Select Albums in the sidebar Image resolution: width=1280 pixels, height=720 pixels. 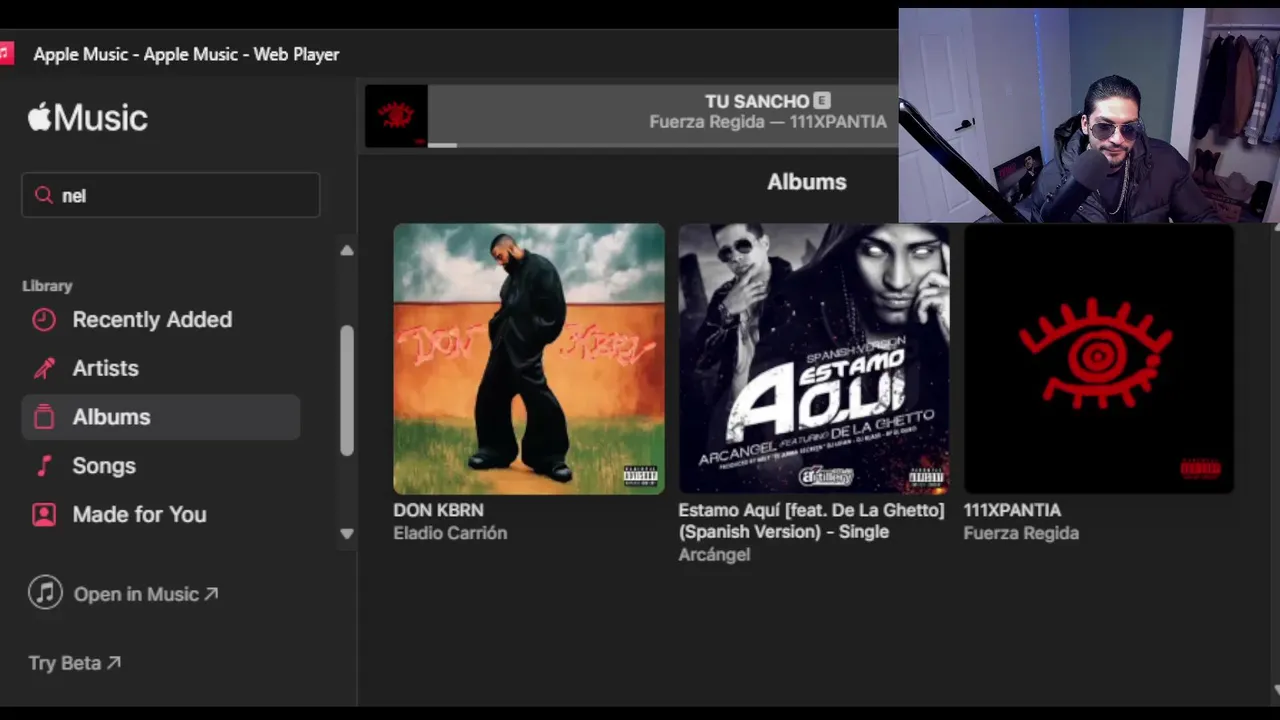point(160,417)
